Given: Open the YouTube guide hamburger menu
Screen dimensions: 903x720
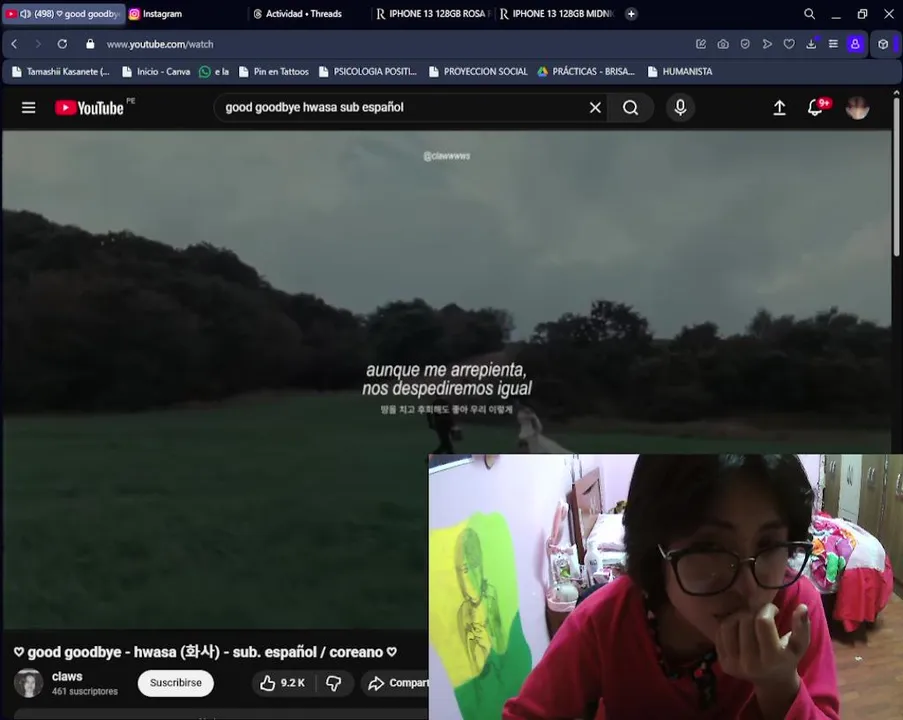Looking at the screenshot, I should [28, 108].
